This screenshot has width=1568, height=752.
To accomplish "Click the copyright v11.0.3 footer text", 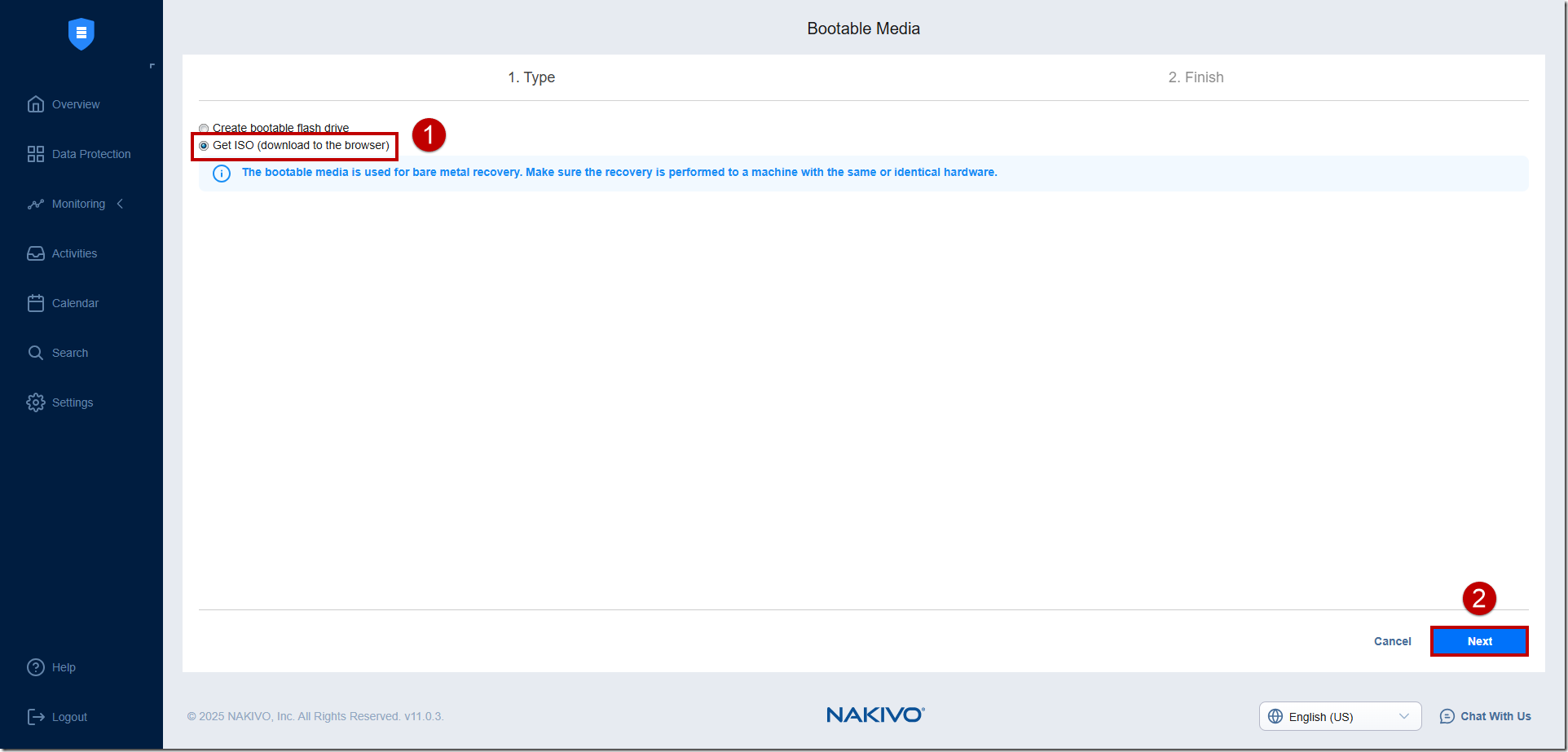I will point(315,716).
